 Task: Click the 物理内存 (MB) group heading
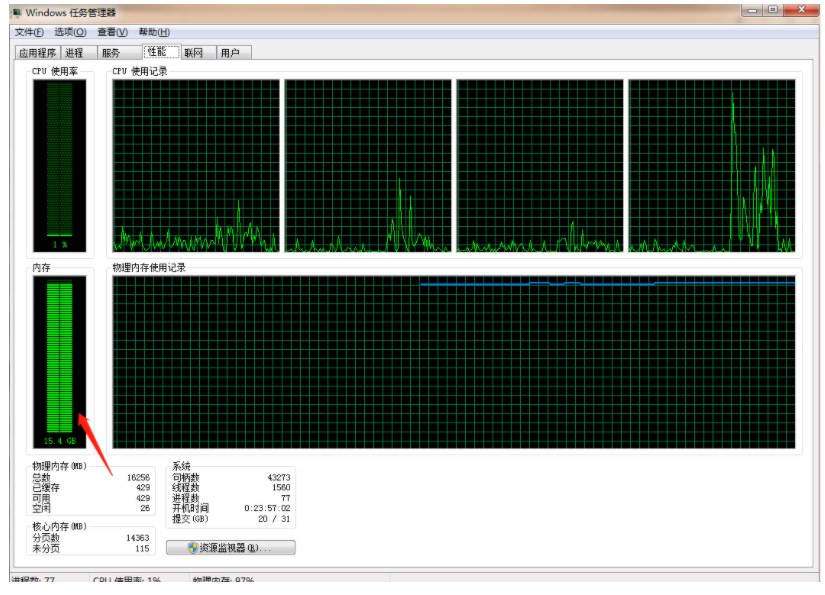pos(59,466)
